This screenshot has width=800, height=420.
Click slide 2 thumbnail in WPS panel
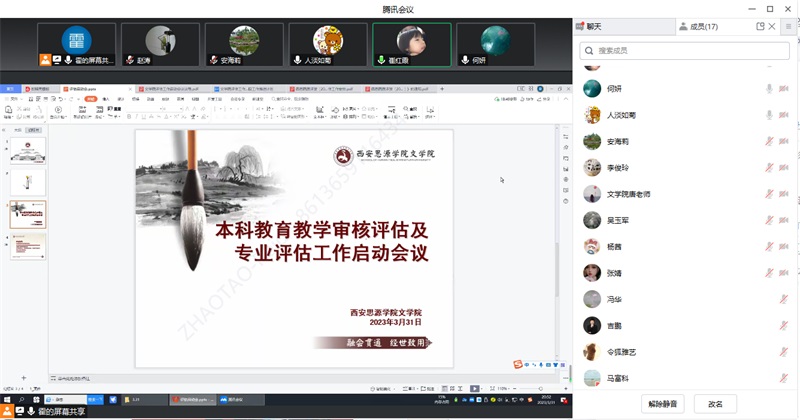click(28, 183)
